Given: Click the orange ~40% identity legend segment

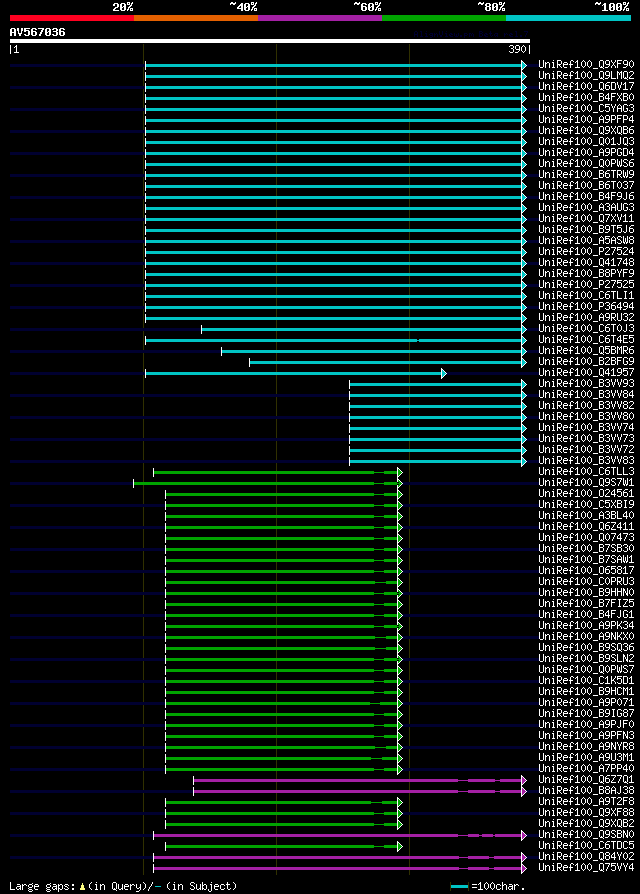Looking at the screenshot, I should coord(196,18).
